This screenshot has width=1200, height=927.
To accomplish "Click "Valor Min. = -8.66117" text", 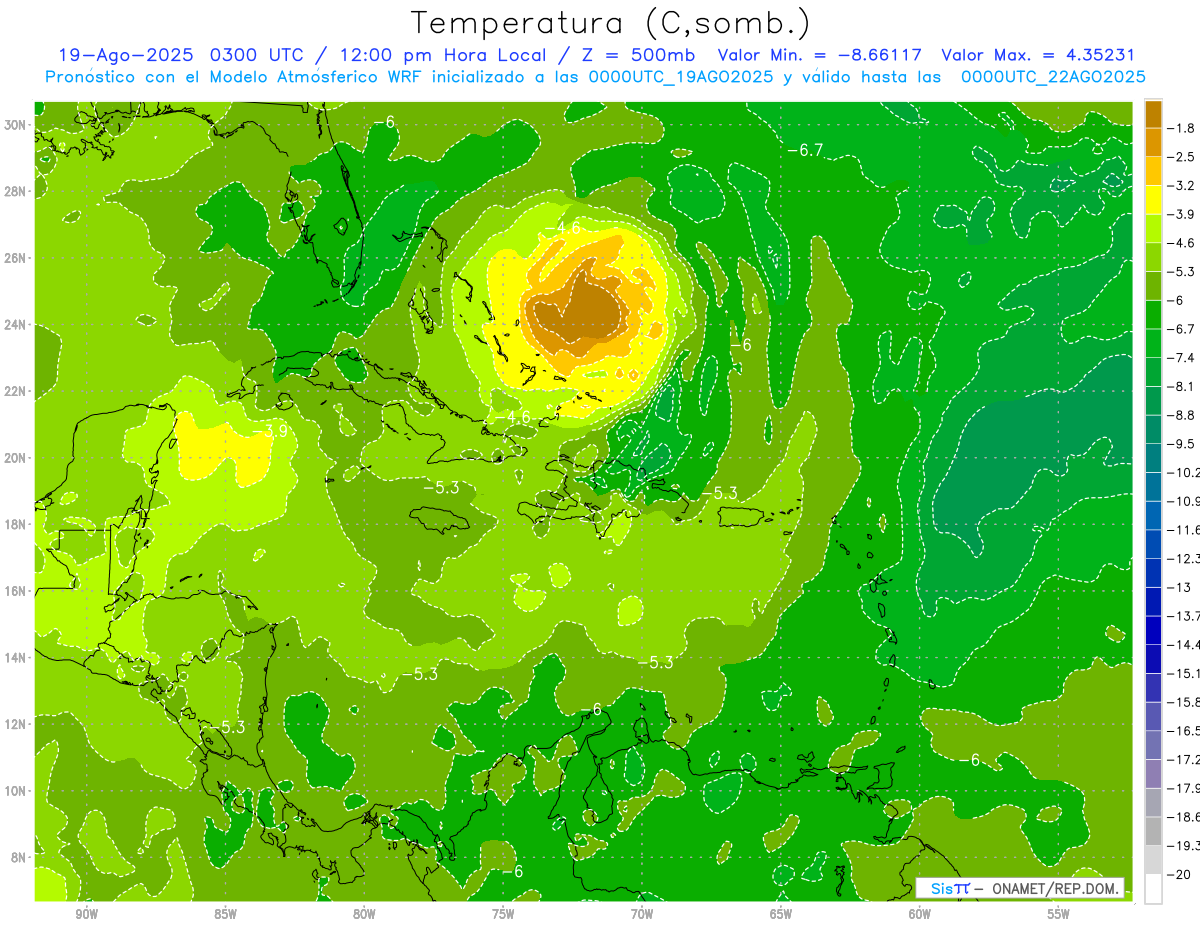I will pyautogui.click(x=819, y=55).
